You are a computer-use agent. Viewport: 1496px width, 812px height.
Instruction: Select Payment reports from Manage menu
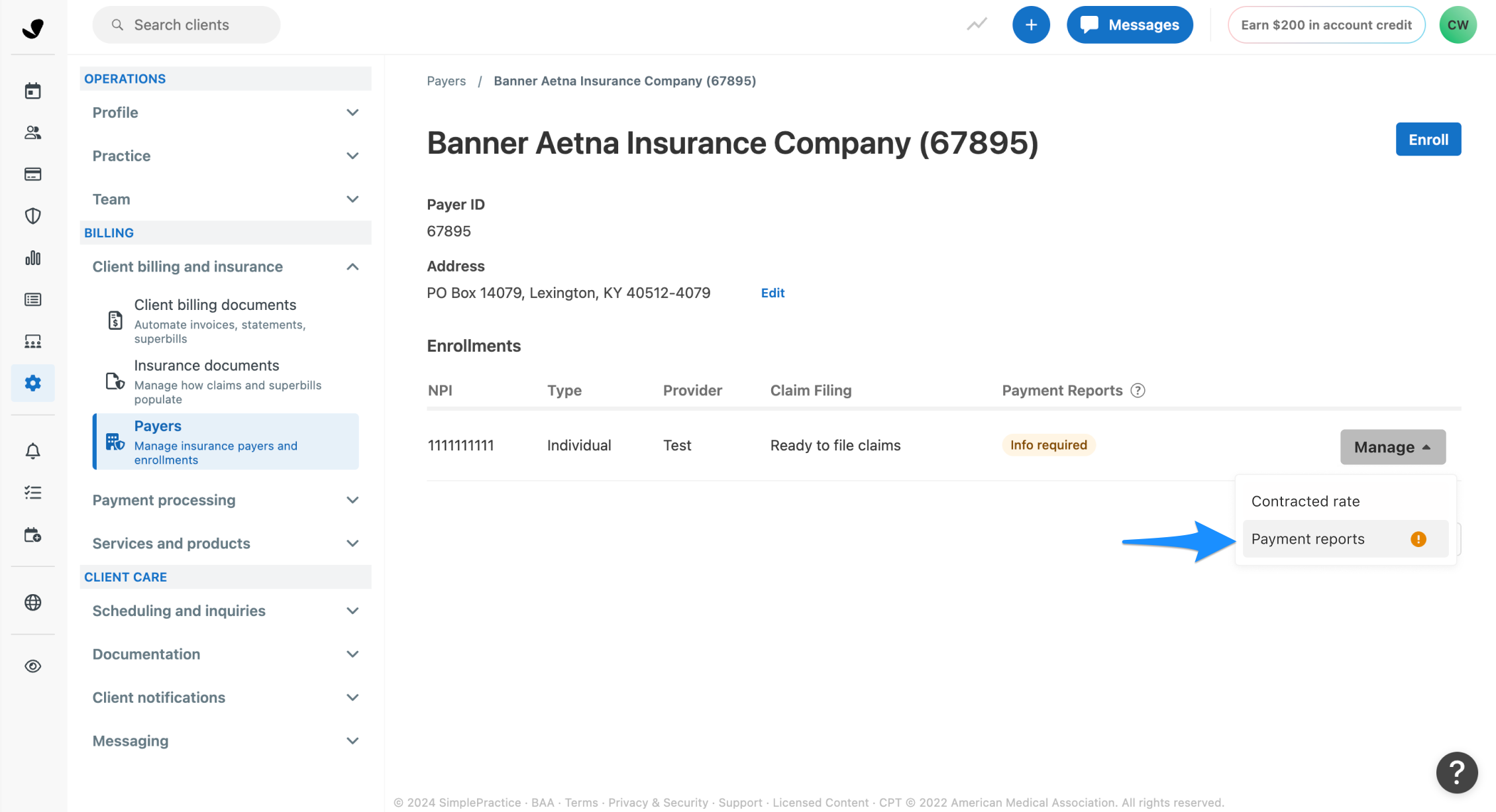(1345, 539)
